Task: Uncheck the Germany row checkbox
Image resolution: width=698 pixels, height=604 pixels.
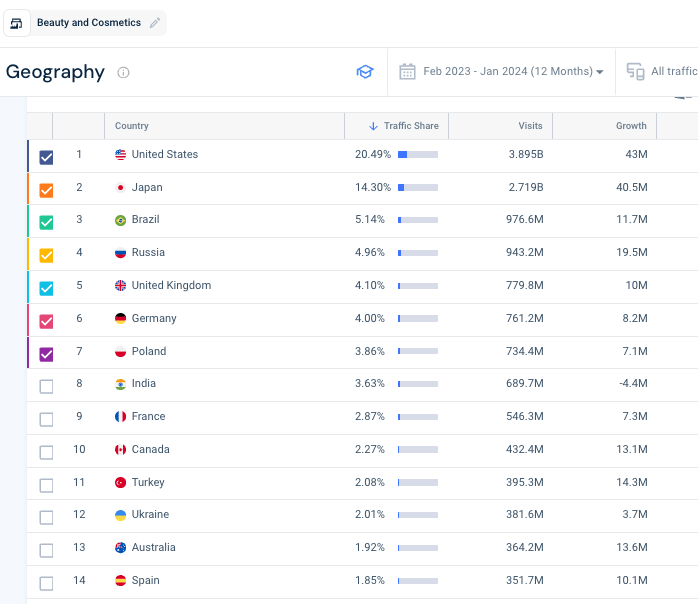Action: 46,321
